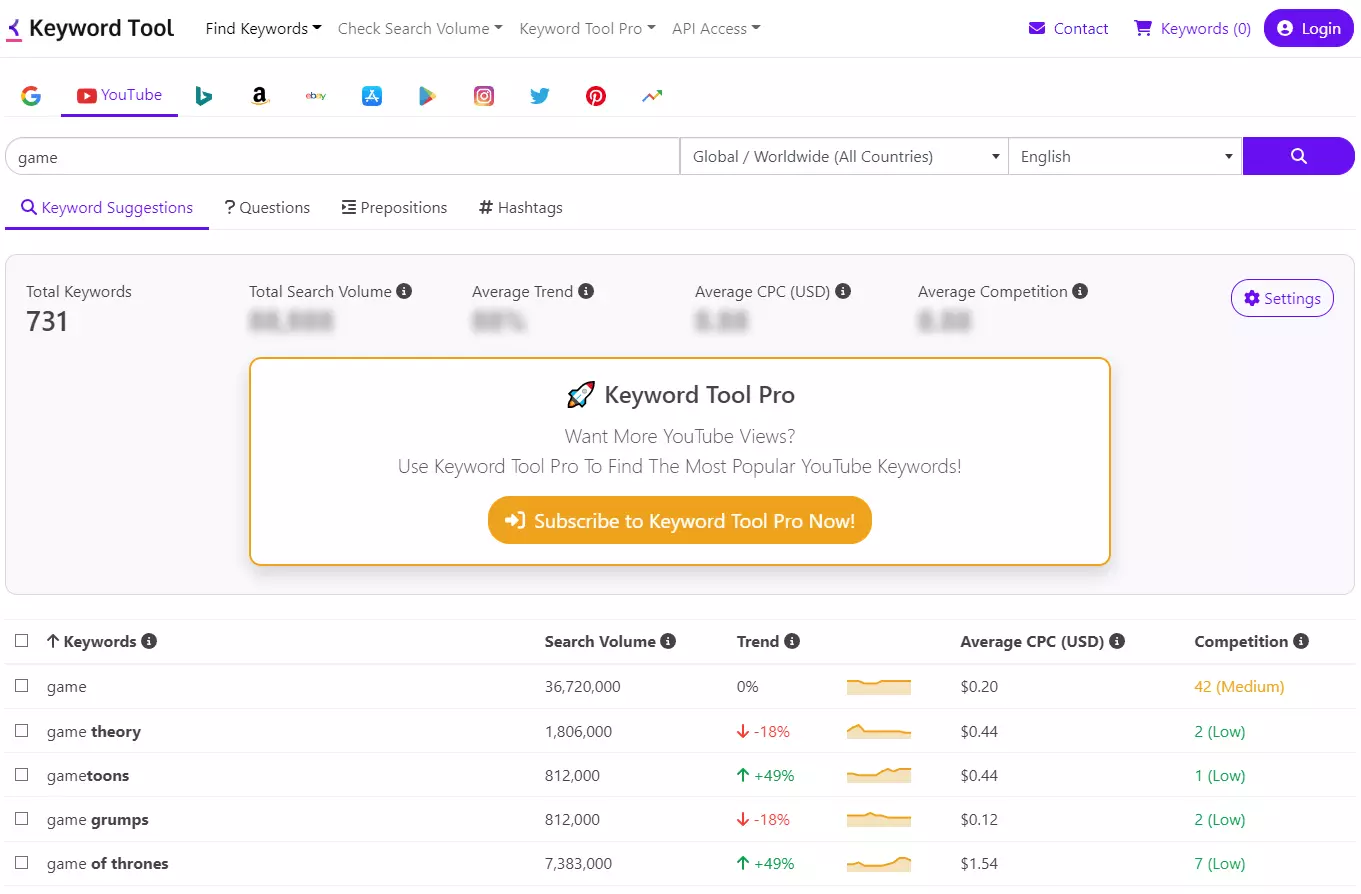Click info icon next to Average CPC (USD) summary
The width and height of the screenshot is (1361, 894).
click(843, 291)
